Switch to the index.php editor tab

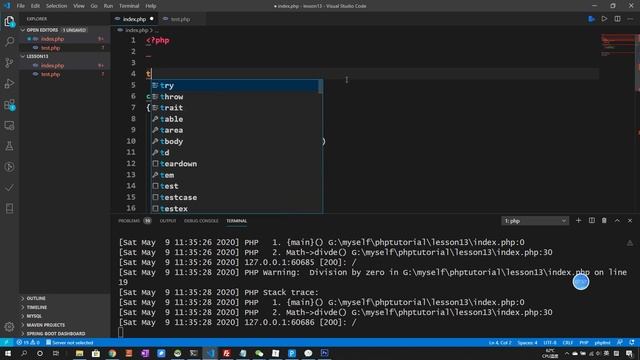(134, 19)
